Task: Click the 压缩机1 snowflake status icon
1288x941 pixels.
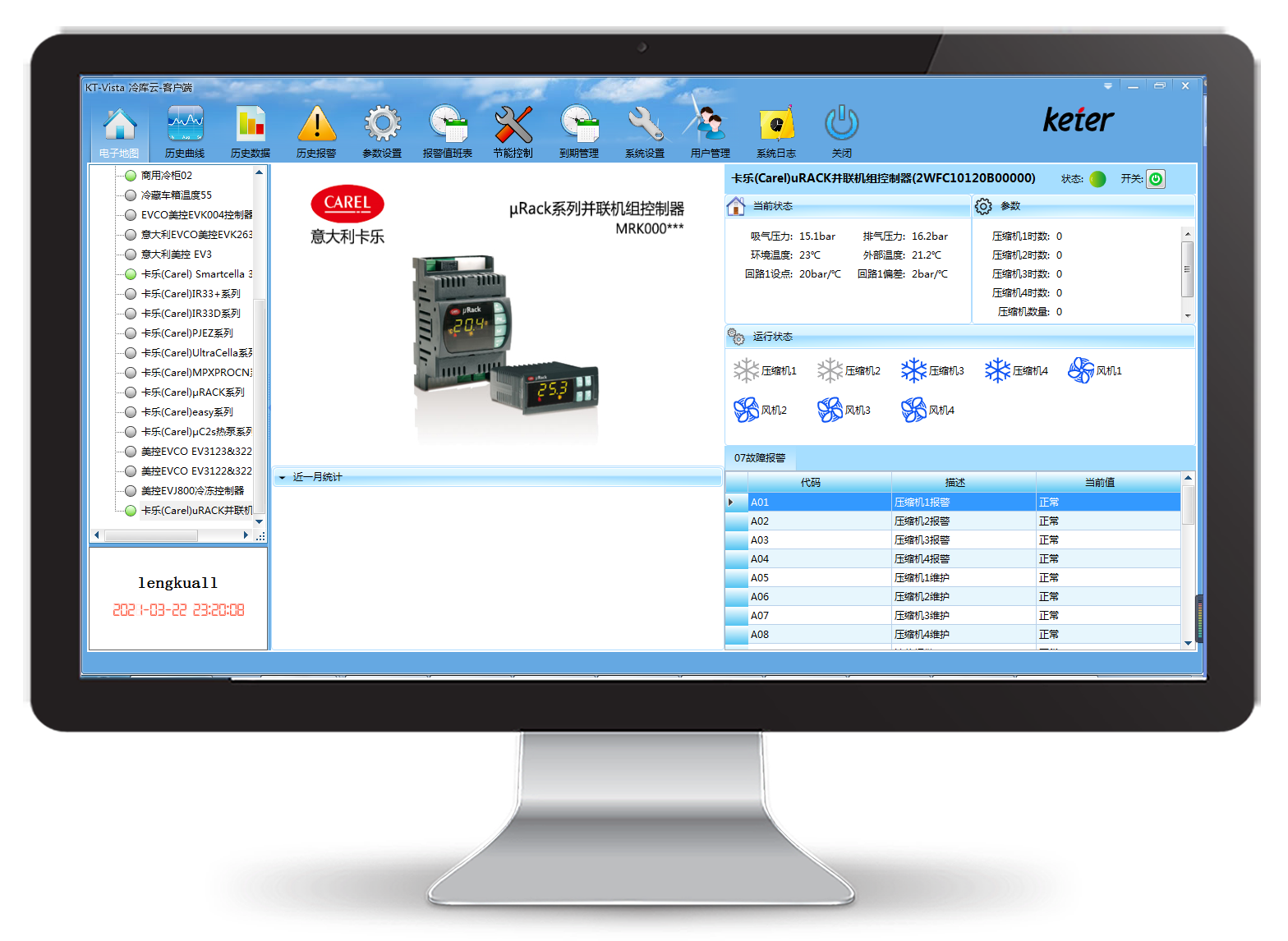Action: click(x=746, y=371)
